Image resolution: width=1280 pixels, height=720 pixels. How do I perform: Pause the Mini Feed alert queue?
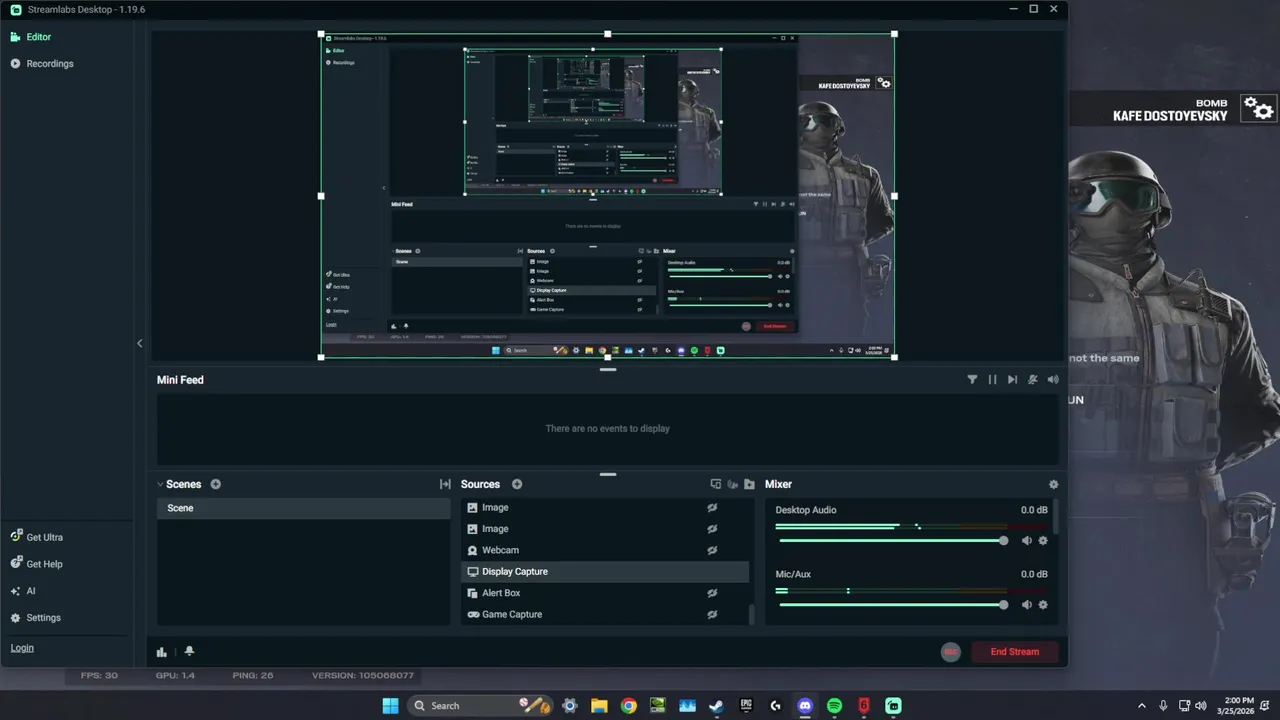point(992,380)
